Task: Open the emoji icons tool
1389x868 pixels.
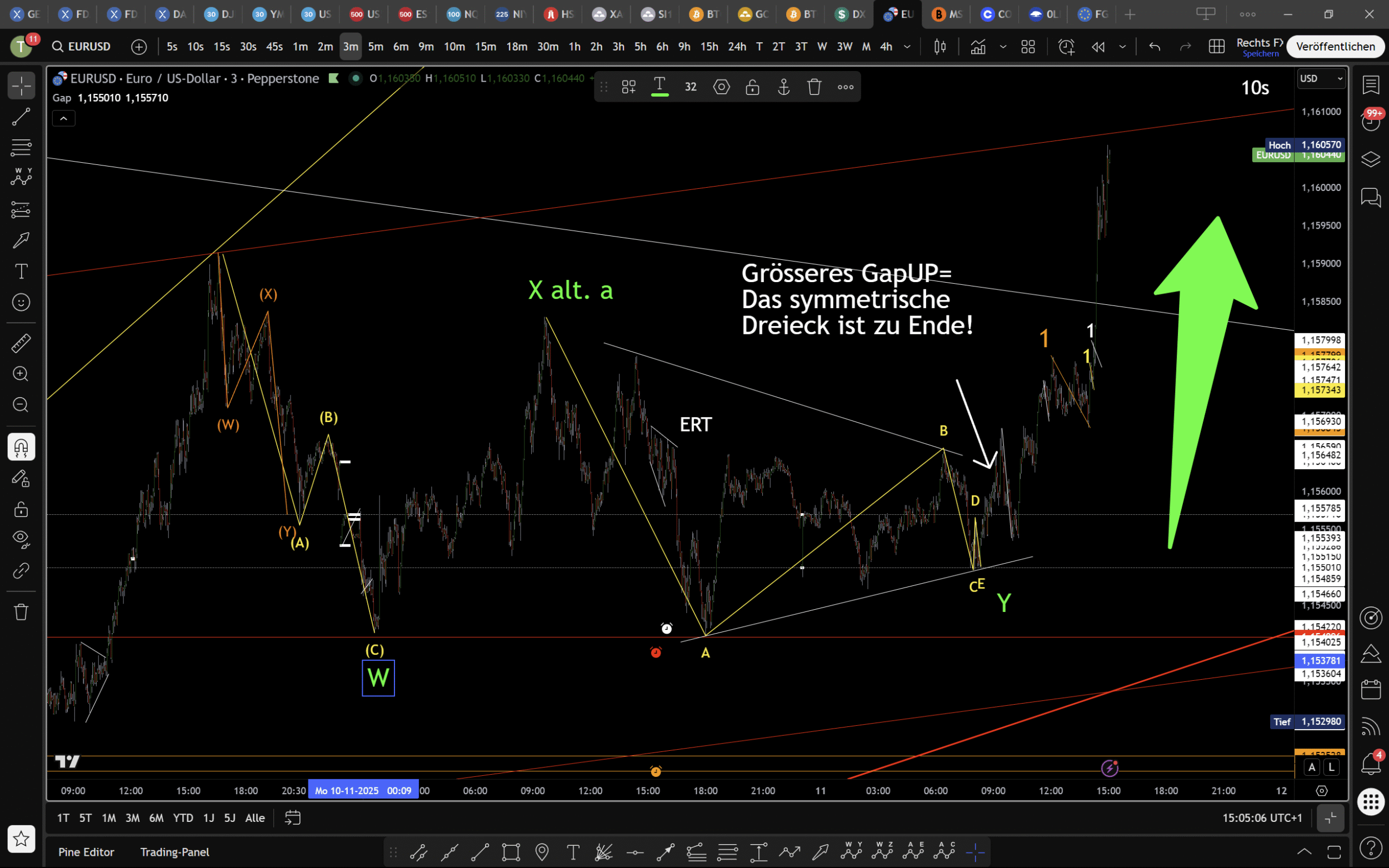Action: point(21,302)
